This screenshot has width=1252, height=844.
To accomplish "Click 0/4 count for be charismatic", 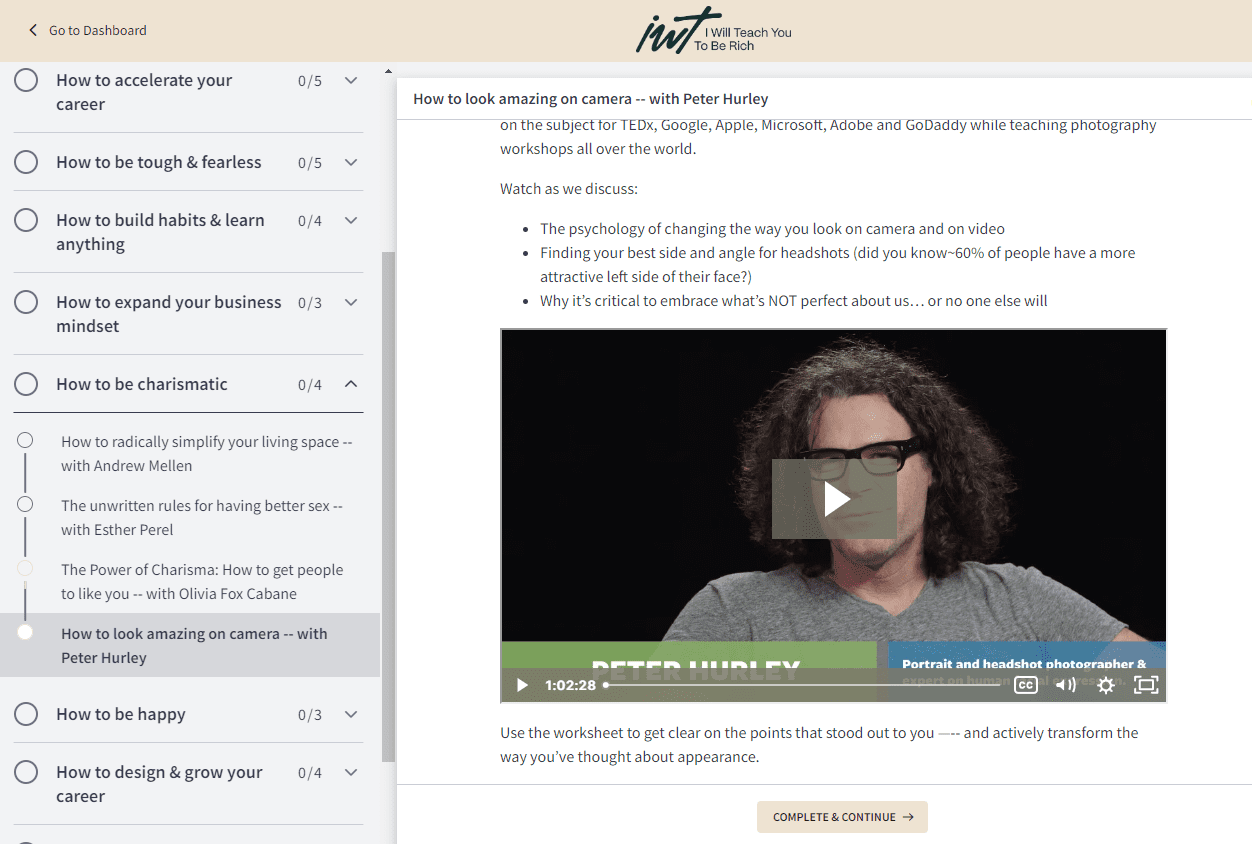I will 310,385.
